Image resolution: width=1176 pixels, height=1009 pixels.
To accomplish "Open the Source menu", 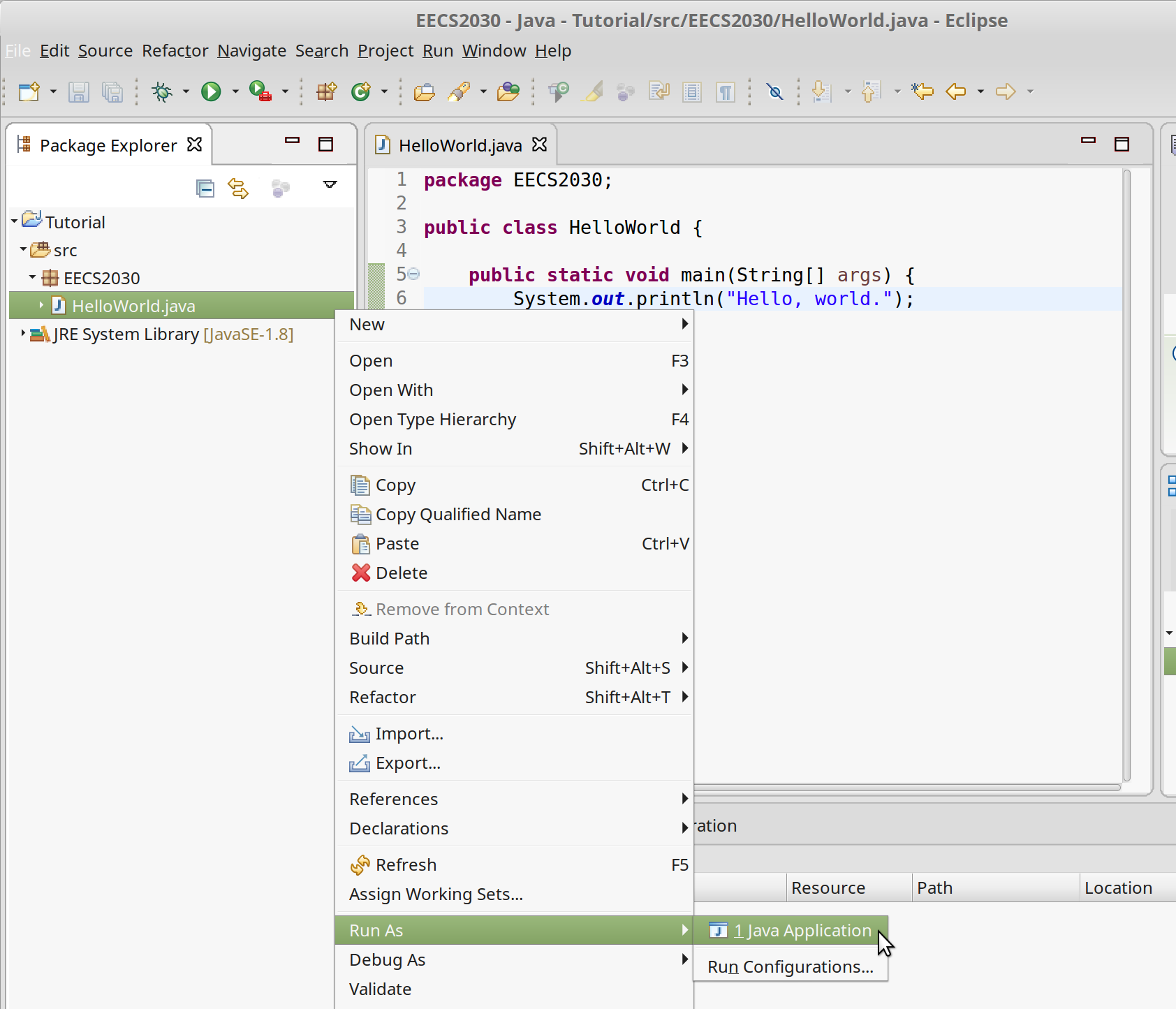I will (105, 51).
